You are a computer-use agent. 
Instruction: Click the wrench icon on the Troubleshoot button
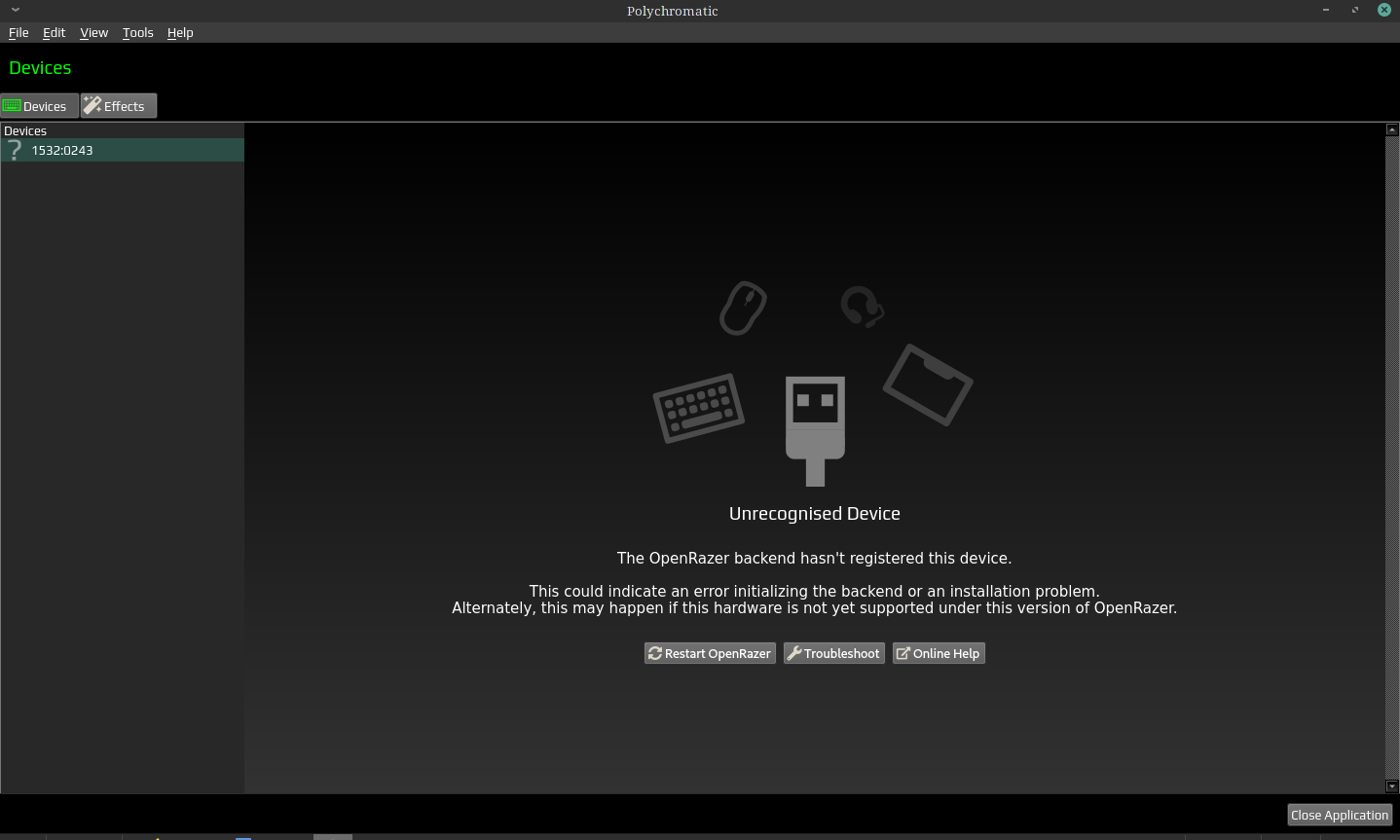pos(795,653)
